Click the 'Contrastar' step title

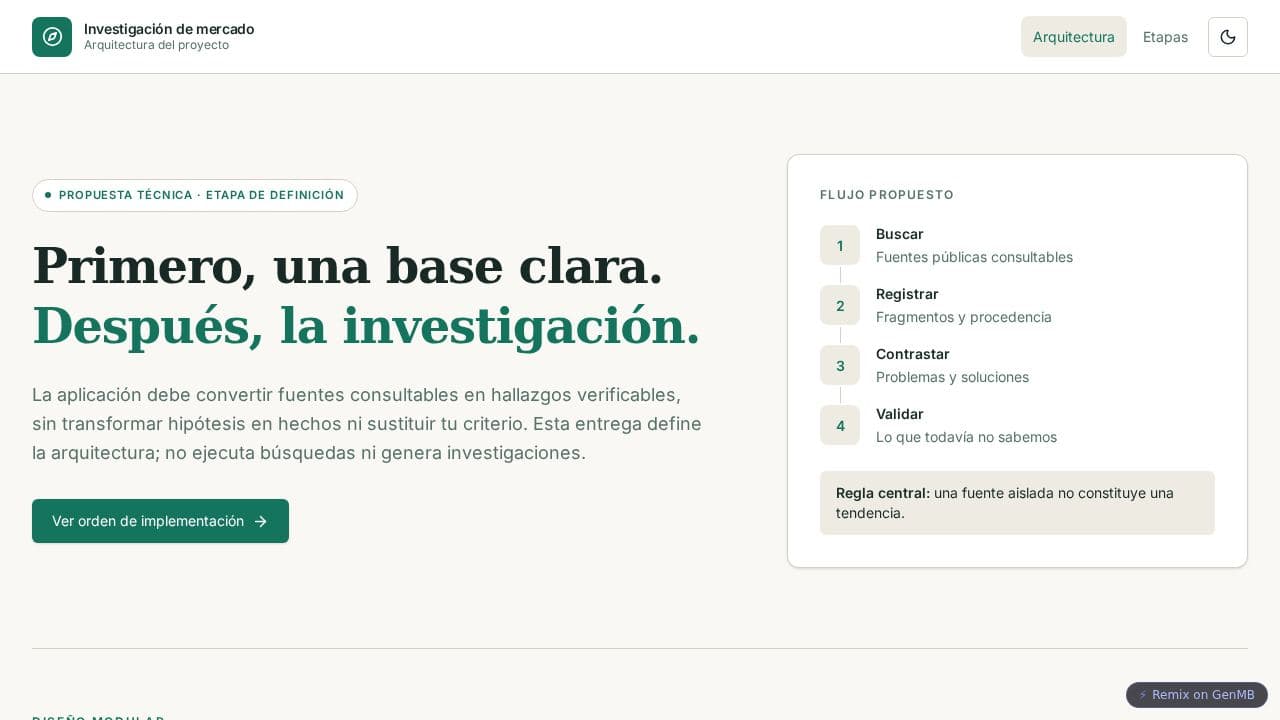(x=913, y=354)
